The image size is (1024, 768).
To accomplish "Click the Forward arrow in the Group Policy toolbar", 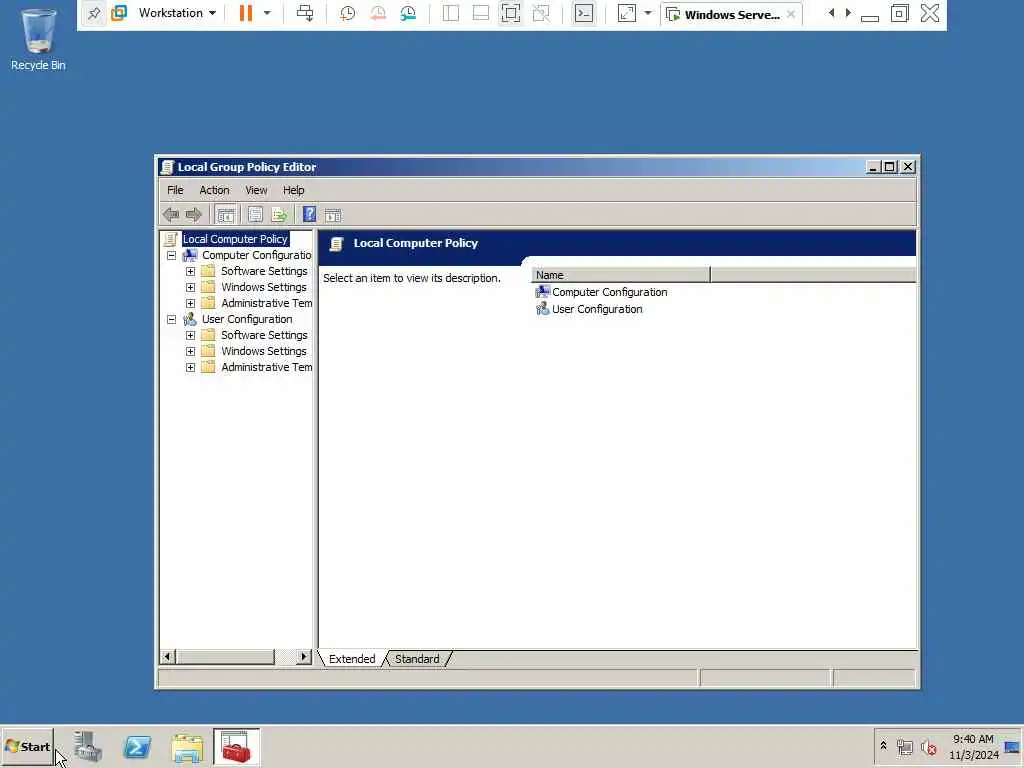I will [193, 214].
